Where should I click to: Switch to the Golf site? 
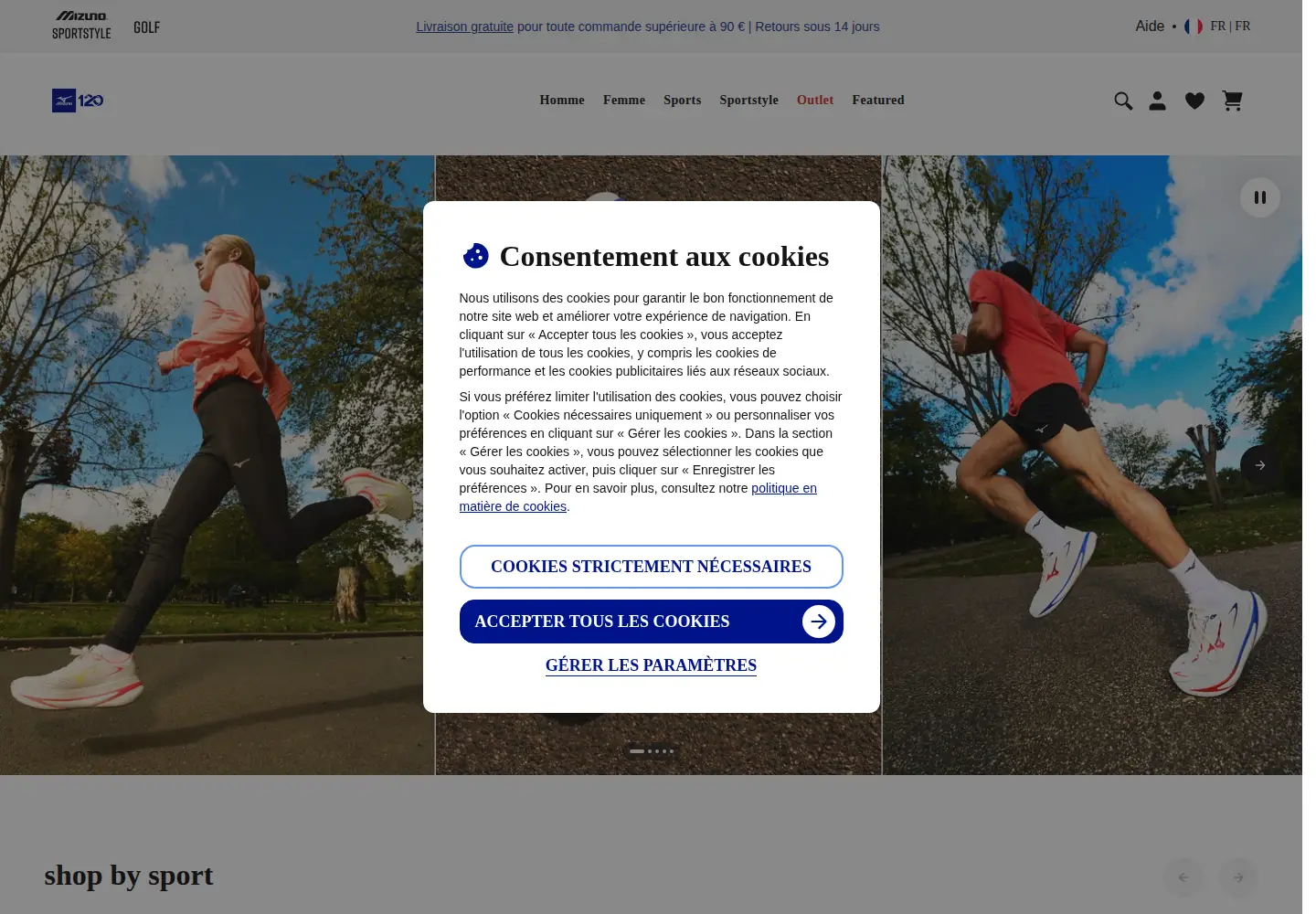coord(146,27)
